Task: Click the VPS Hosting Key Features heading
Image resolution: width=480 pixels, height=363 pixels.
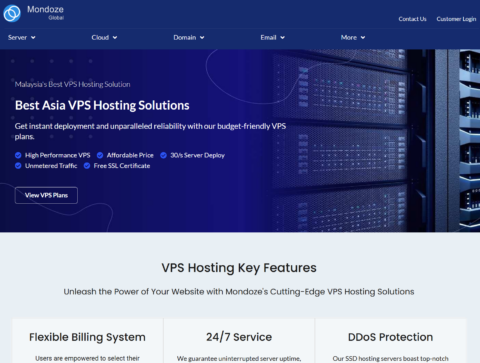Action: pyautogui.click(x=239, y=268)
